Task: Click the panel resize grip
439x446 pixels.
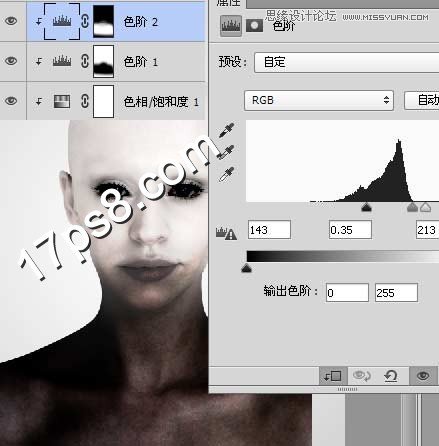Action: pyautogui.click(x=347, y=389)
